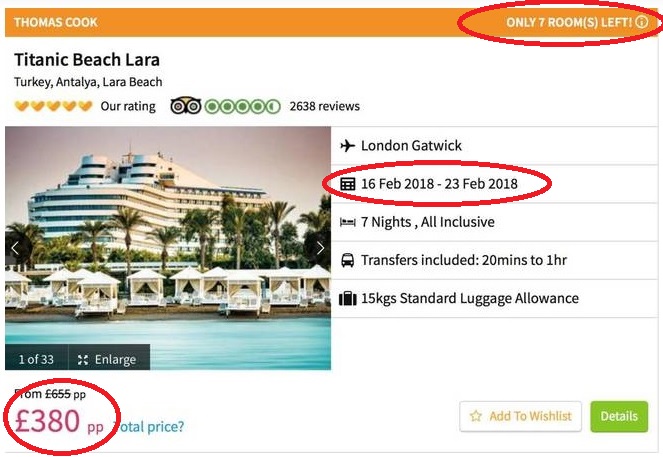Click the info icon beside rooms left
This screenshot has height=457, width=663.
(x=642, y=21)
